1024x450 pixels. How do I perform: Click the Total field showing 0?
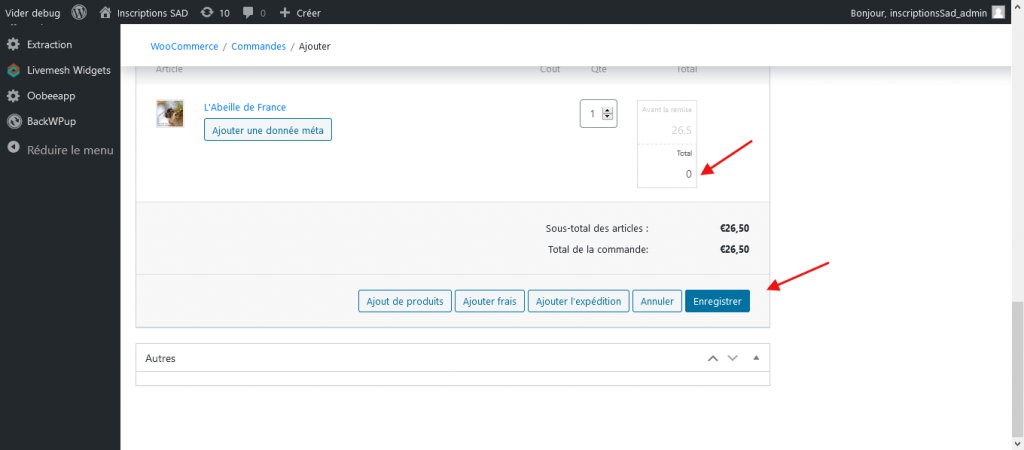667,174
